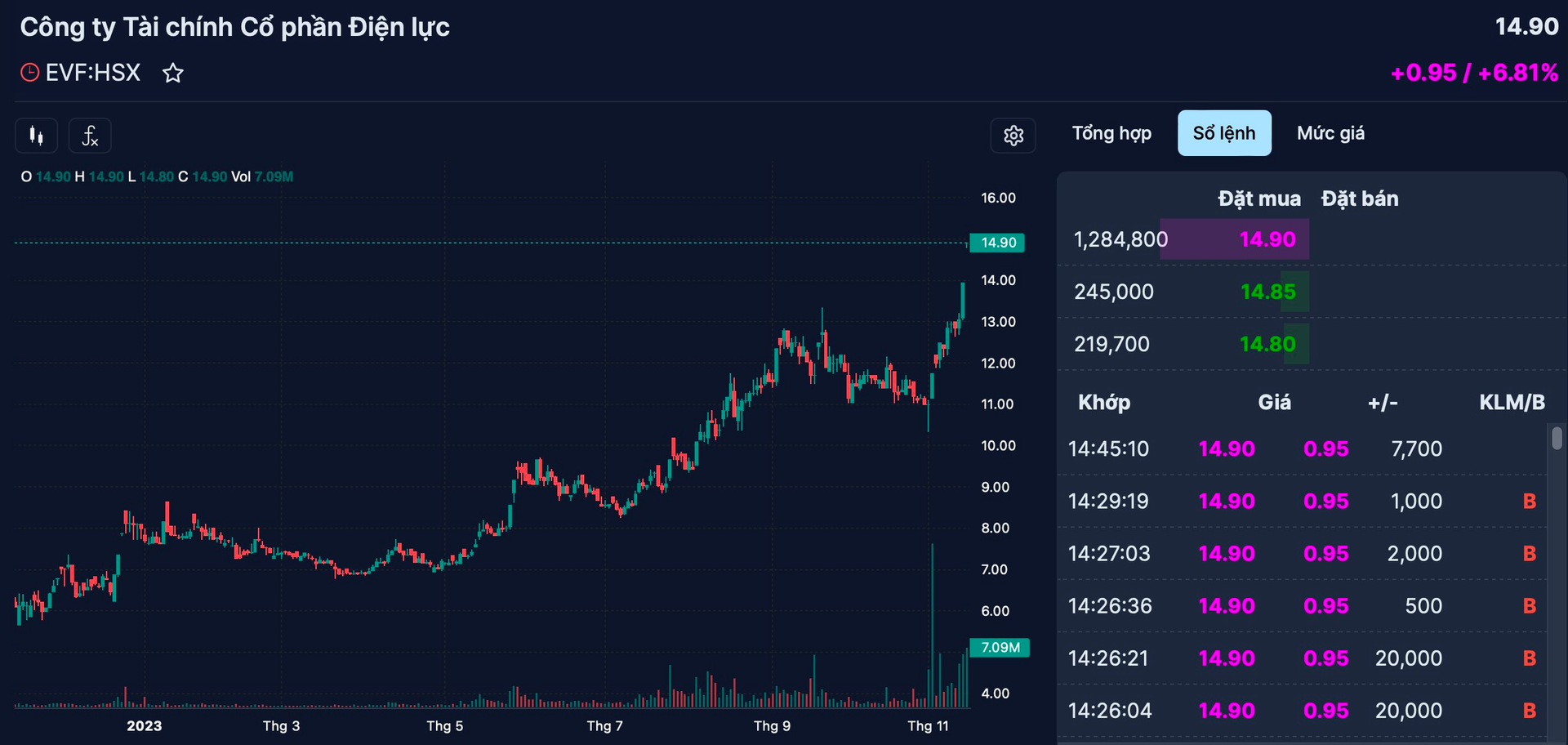Click the 14.90 bid price row
This screenshot has height=745, width=1568.
(x=1267, y=239)
